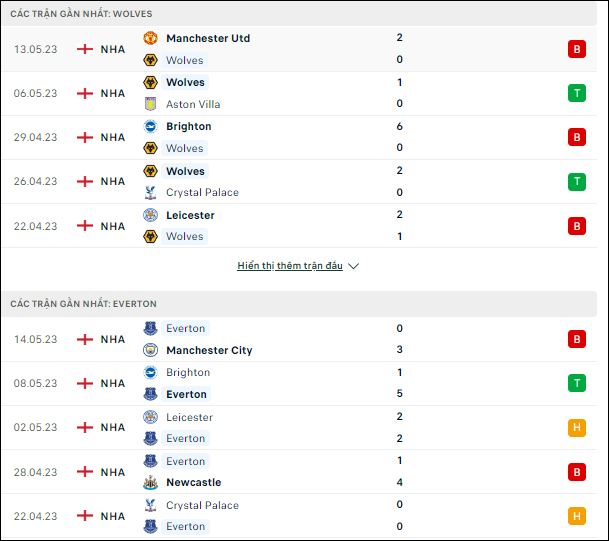609x541 pixels.
Task: Click the Aston Villa club crest
Action: tap(150, 104)
